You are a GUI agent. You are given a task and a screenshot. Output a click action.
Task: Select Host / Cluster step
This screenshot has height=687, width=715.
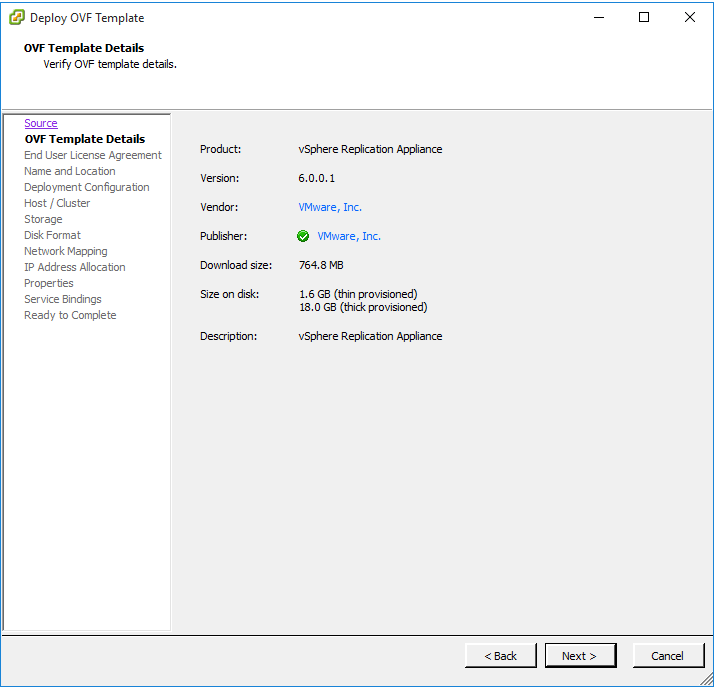coord(57,203)
